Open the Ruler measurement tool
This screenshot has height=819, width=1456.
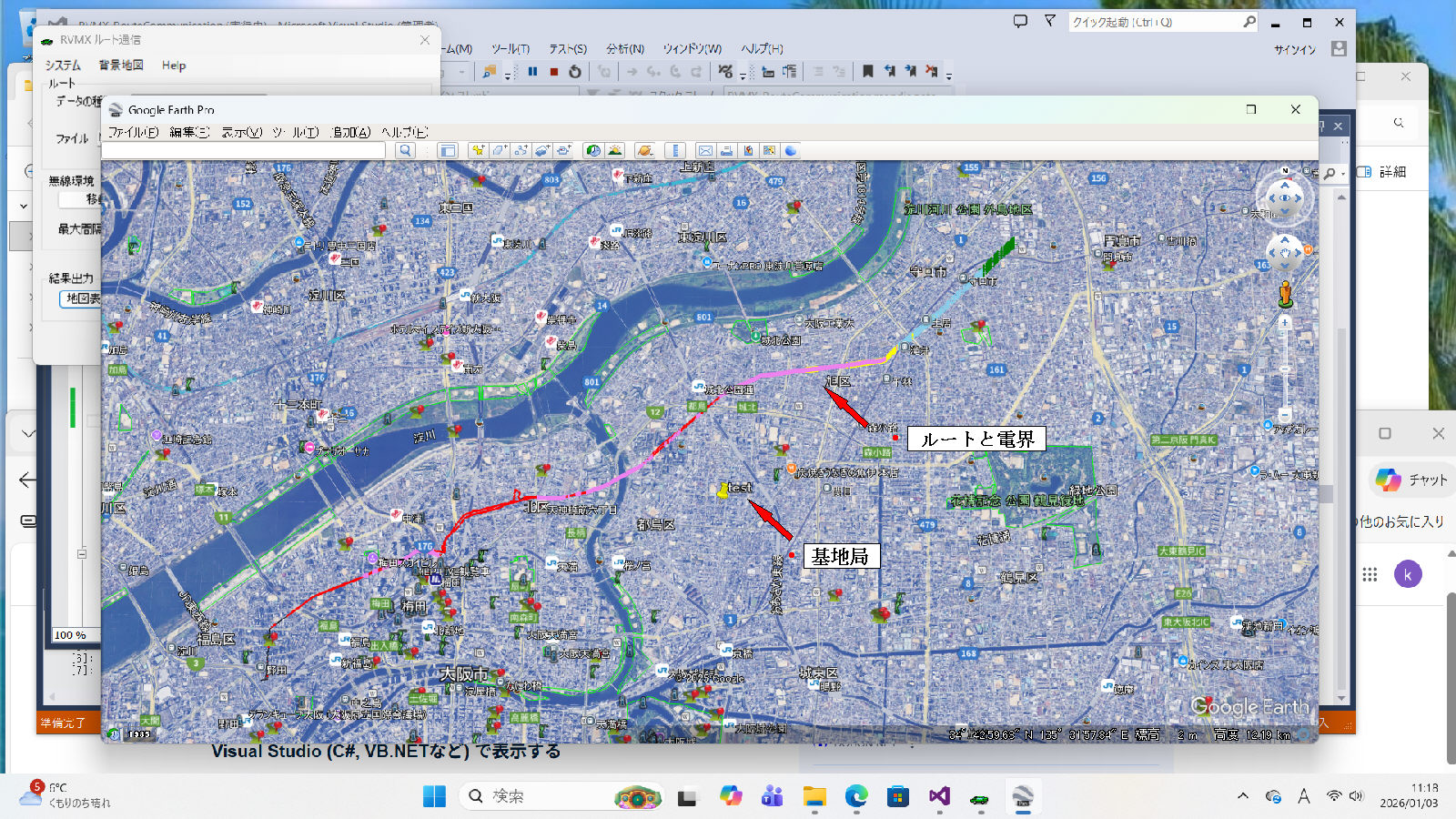(x=675, y=151)
